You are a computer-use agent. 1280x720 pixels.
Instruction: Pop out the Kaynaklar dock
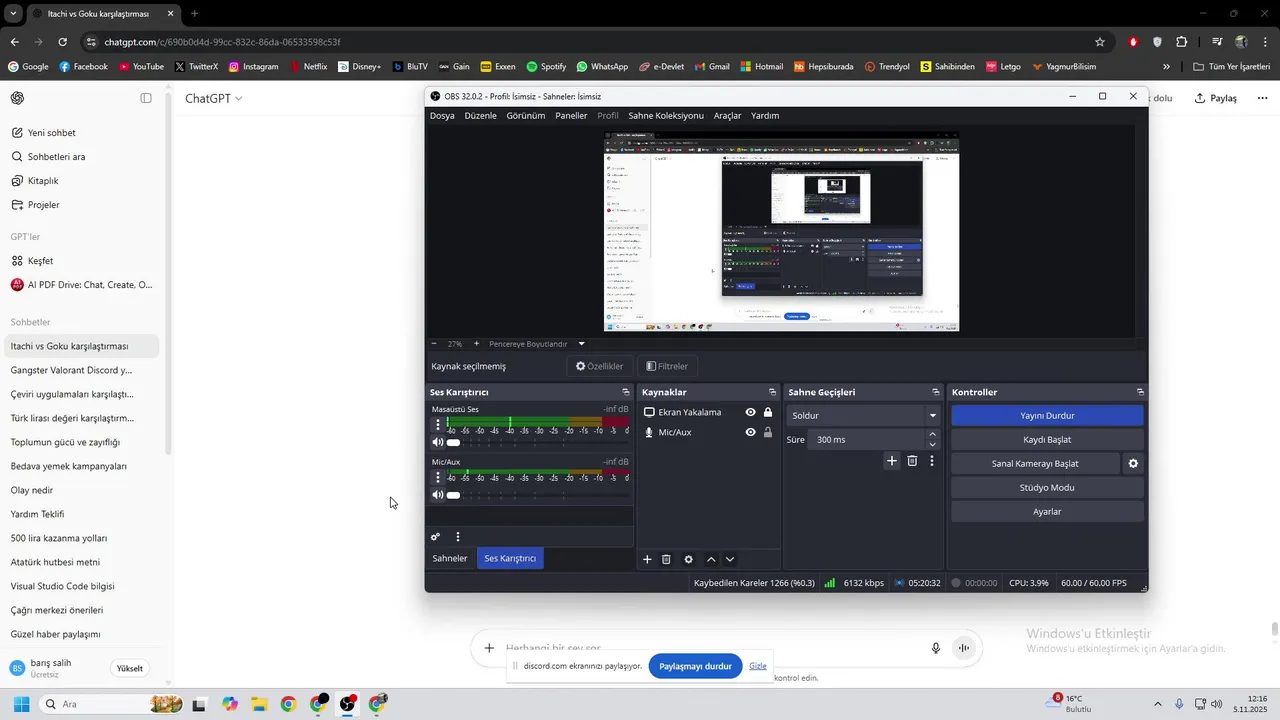[x=772, y=392]
